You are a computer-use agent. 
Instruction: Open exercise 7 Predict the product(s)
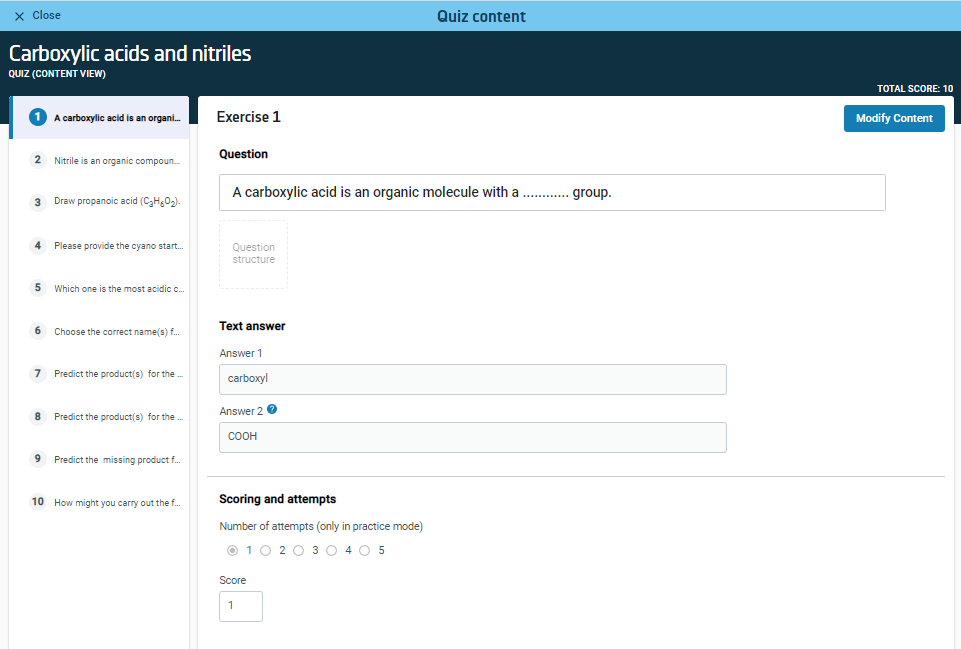pos(100,374)
